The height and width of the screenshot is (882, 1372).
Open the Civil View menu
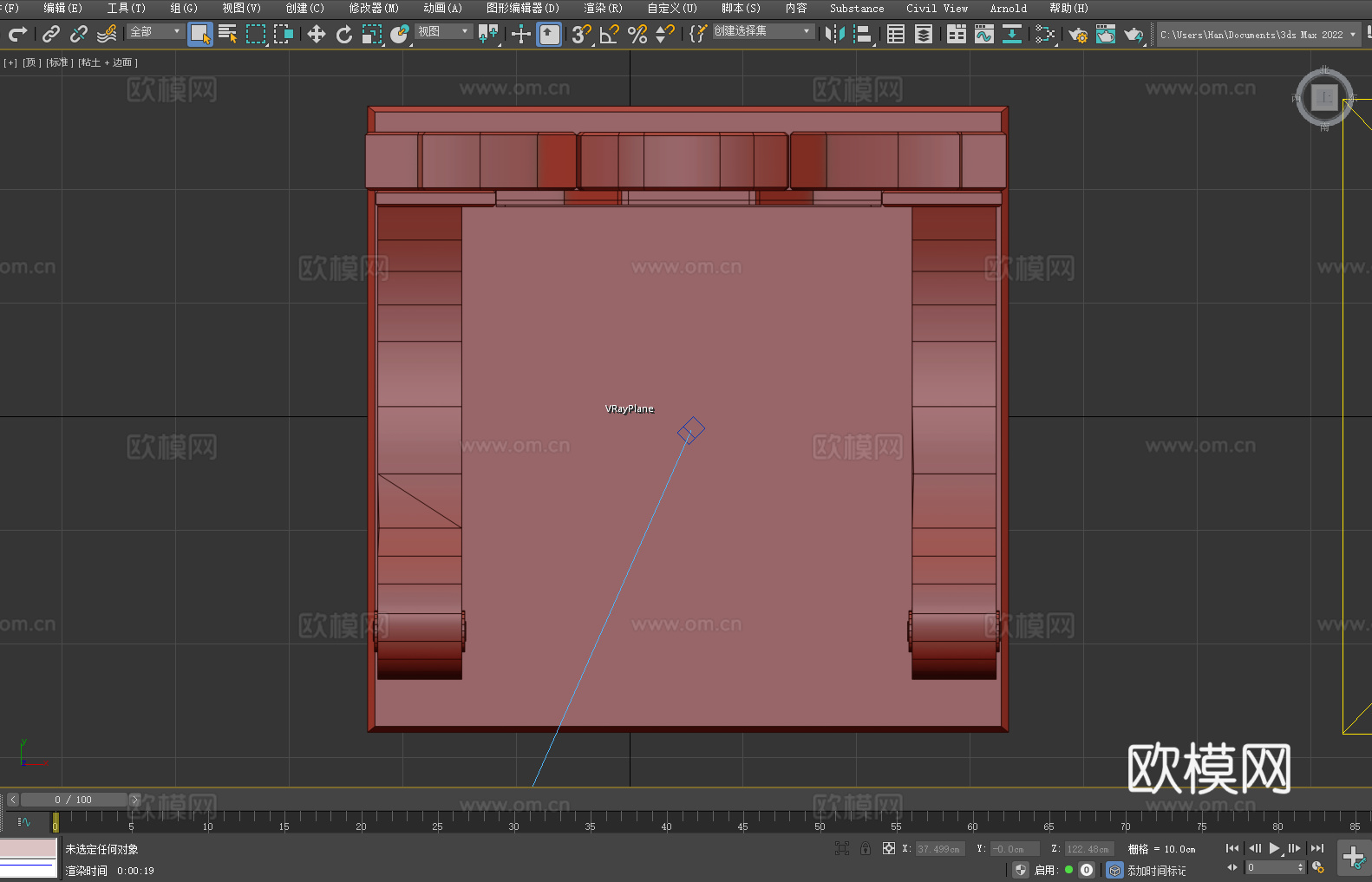(937, 8)
